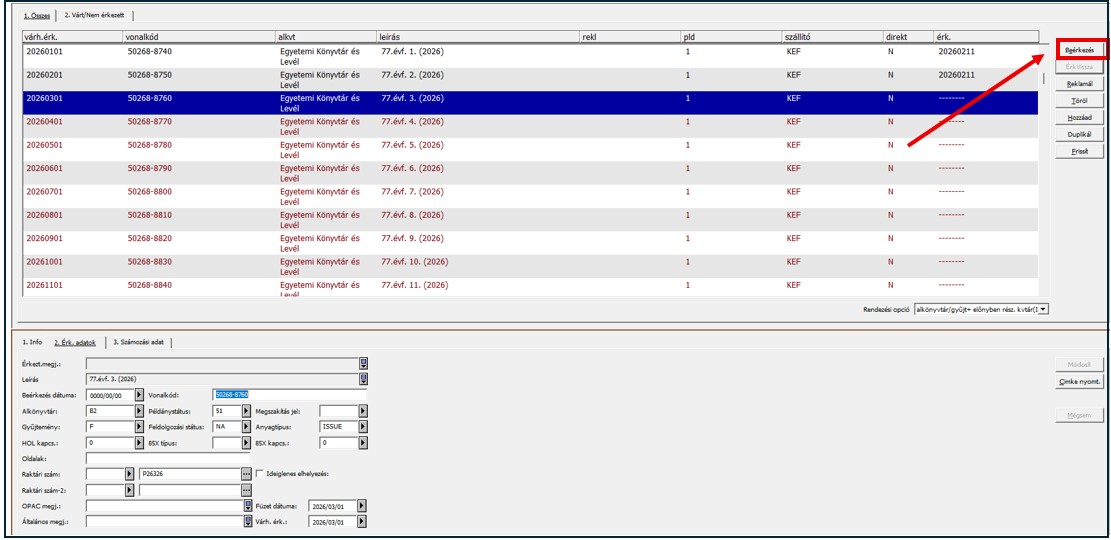
Task: Expand the Feldolgozási státus list arrow
Action: tap(247, 427)
